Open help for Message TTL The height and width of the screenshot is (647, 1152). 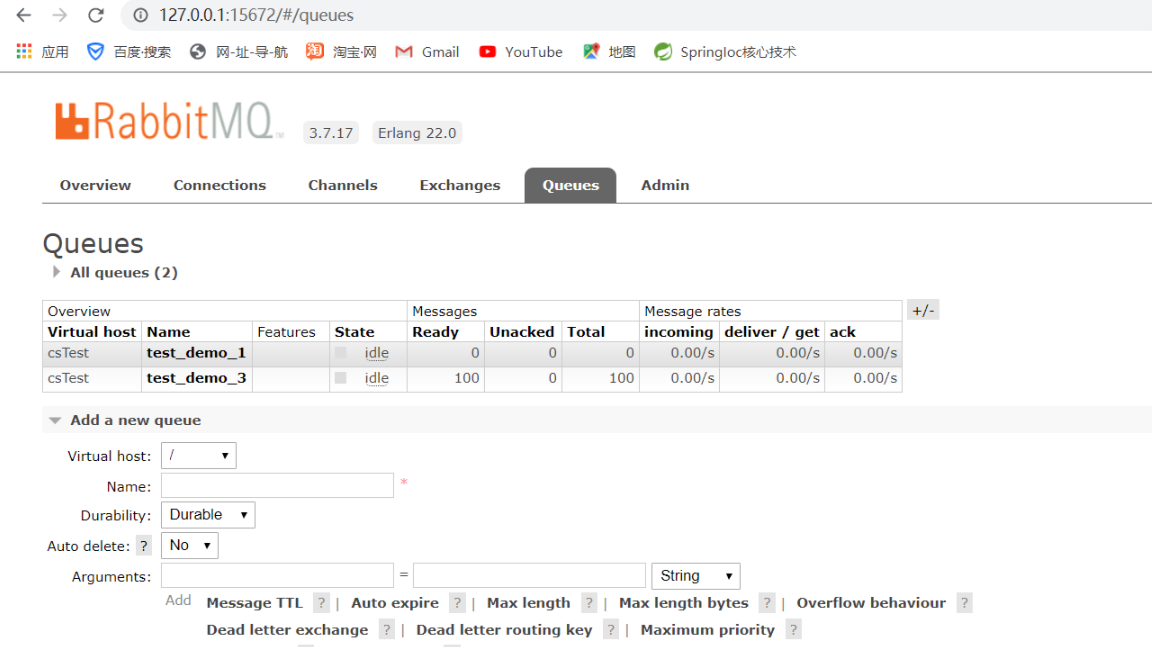pos(321,603)
